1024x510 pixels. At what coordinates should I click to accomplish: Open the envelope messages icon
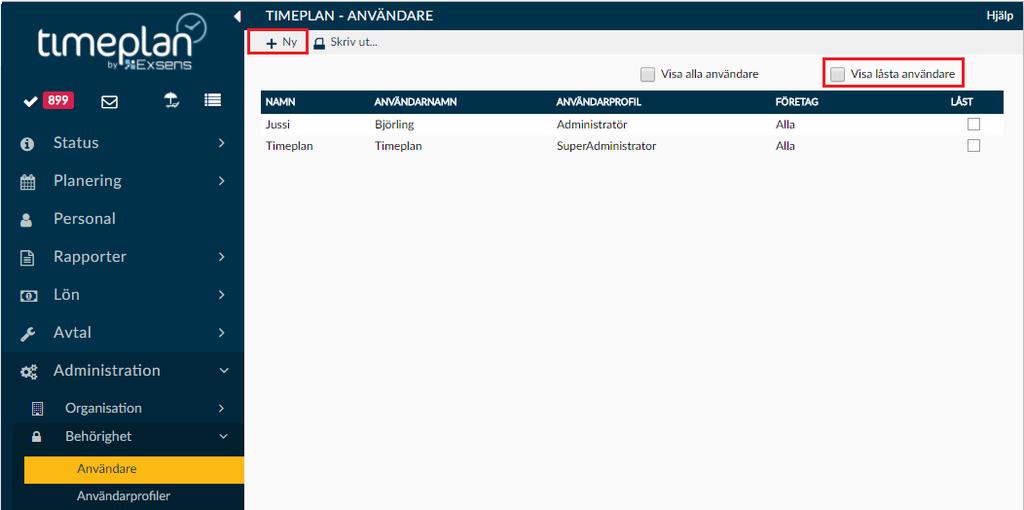(110, 101)
